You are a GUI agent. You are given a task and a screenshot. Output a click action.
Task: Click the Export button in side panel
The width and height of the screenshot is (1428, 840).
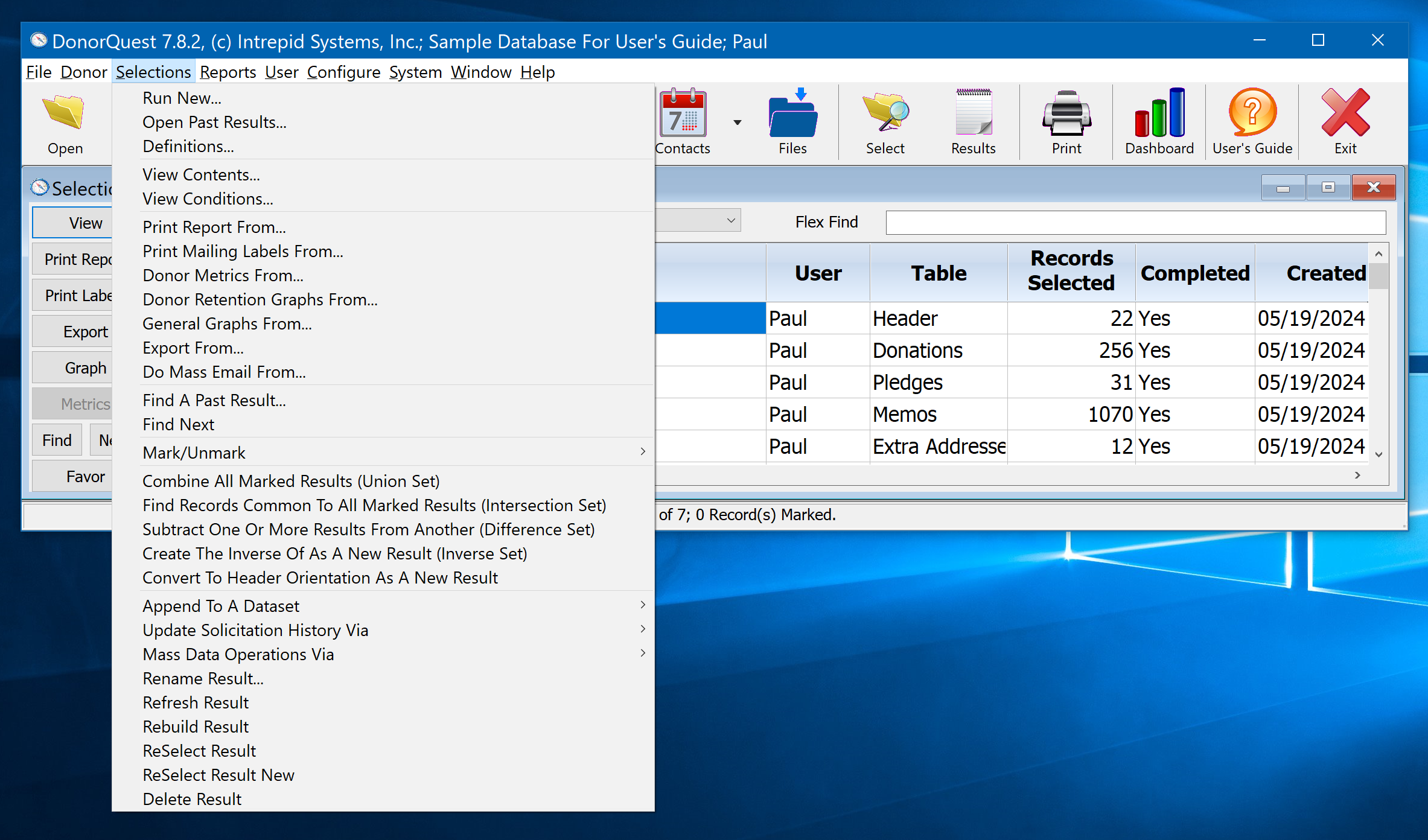click(x=72, y=331)
